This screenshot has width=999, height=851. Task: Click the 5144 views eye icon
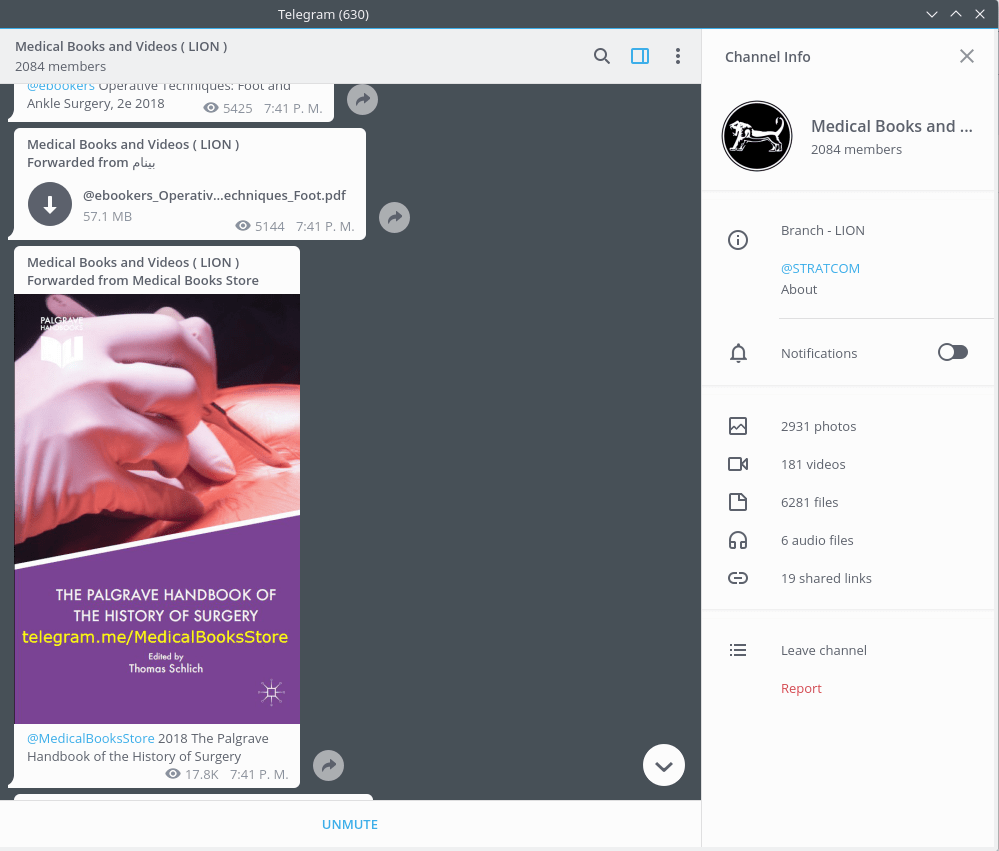point(243,225)
